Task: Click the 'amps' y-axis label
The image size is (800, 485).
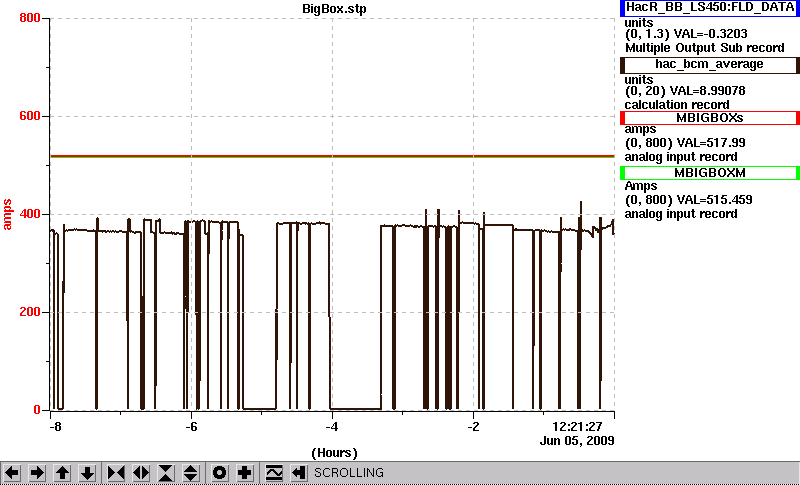Action: point(7,214)
